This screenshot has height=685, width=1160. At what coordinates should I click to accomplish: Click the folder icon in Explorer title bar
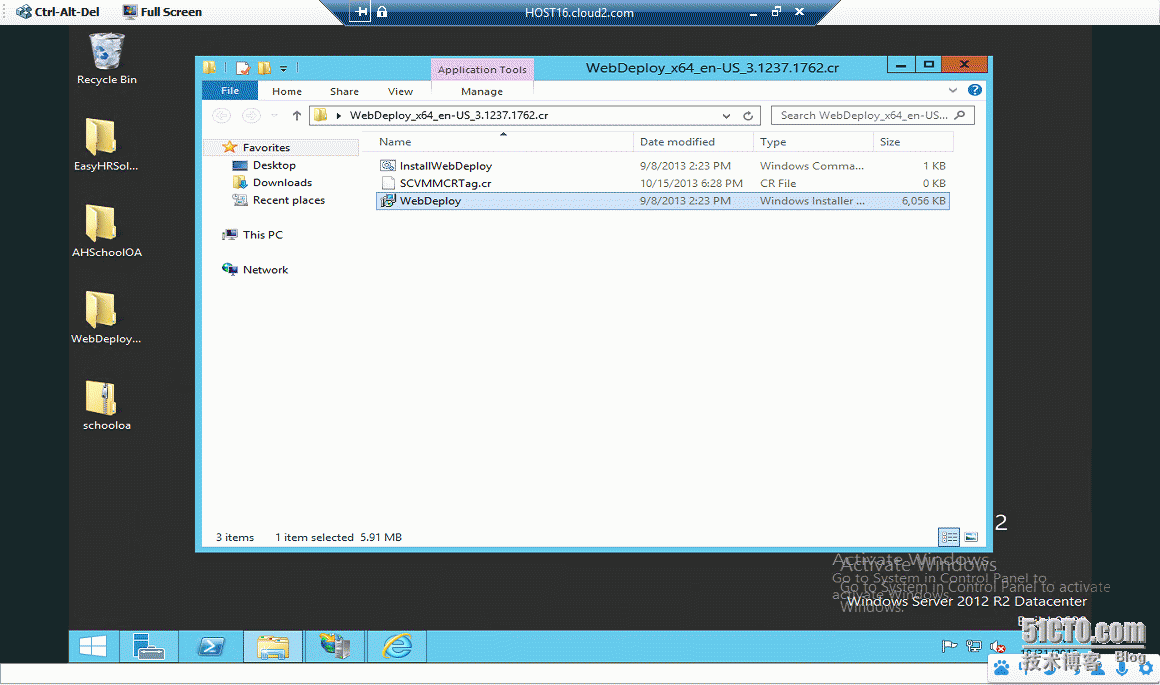(x=210, y=68)
